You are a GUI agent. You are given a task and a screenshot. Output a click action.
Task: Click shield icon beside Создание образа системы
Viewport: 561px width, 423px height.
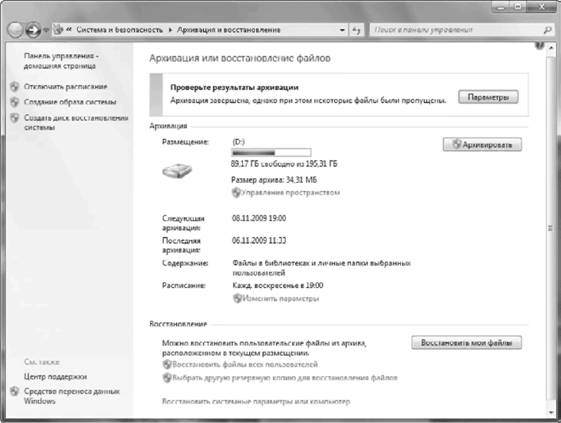[14, 102]
